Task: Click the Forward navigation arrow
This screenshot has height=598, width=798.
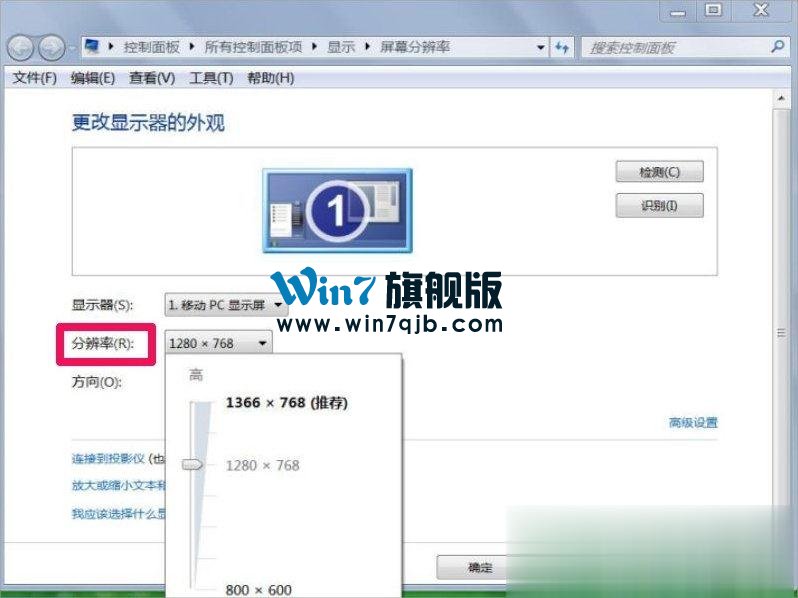Action: (x=52, y=48)
